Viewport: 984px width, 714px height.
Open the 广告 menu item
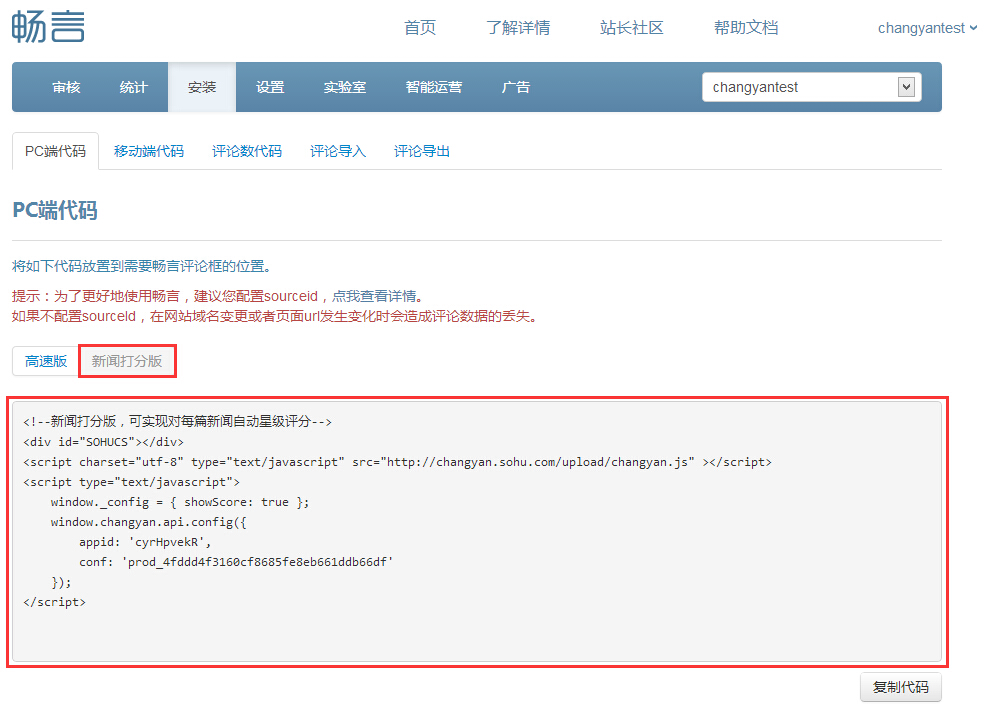(516, 88)
